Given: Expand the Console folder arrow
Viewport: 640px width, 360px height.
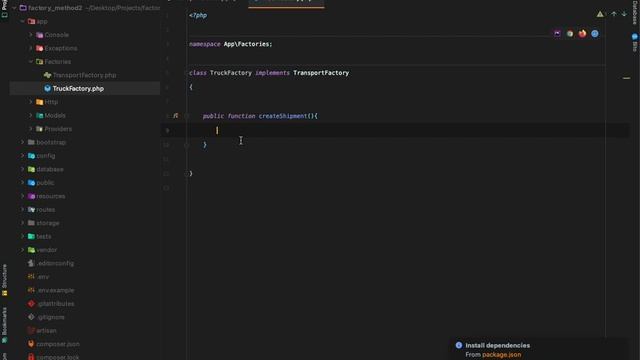Looking at the screenshot, I should (31, 35).
